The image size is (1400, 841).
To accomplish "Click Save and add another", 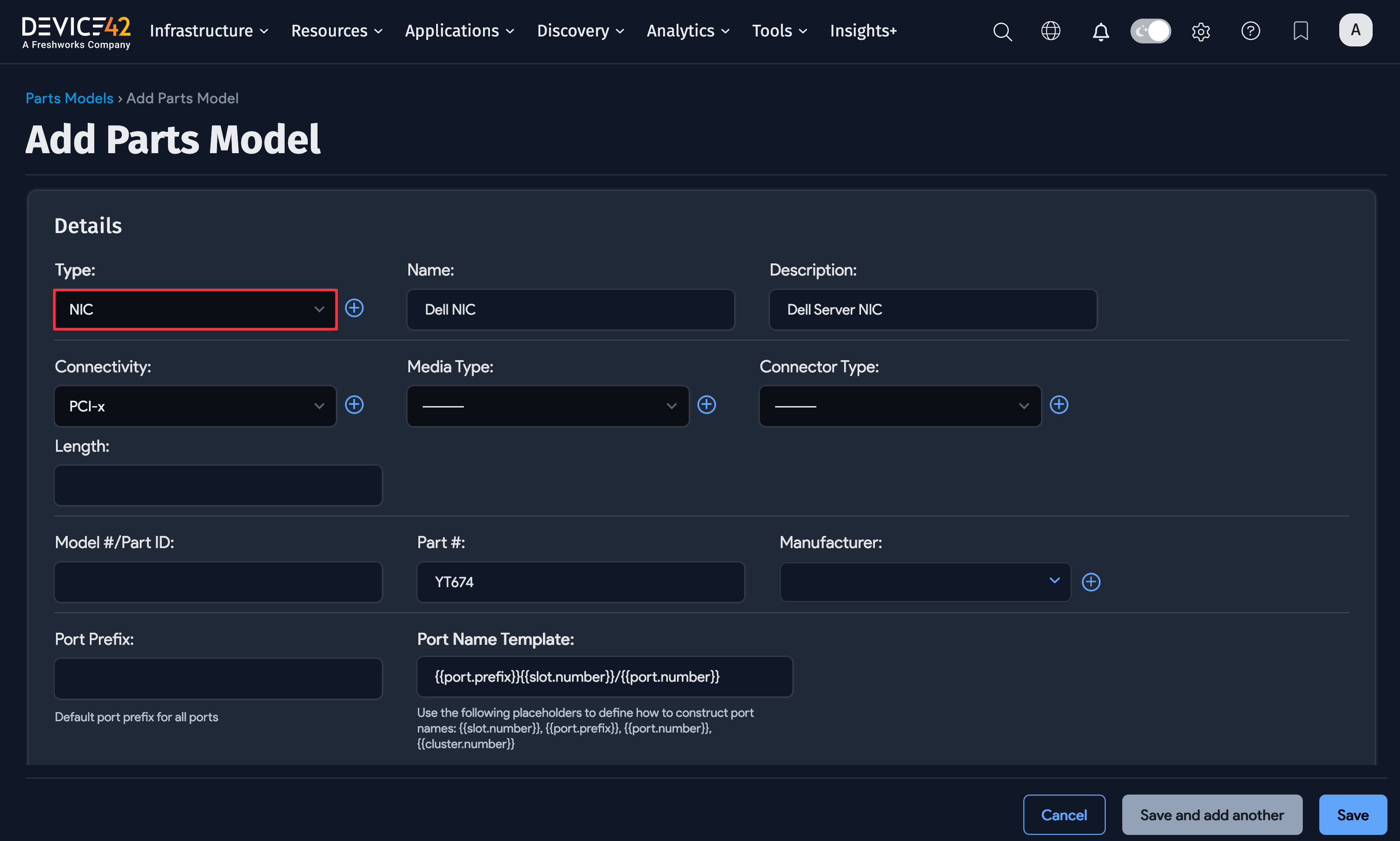I will click(1212, 815).
